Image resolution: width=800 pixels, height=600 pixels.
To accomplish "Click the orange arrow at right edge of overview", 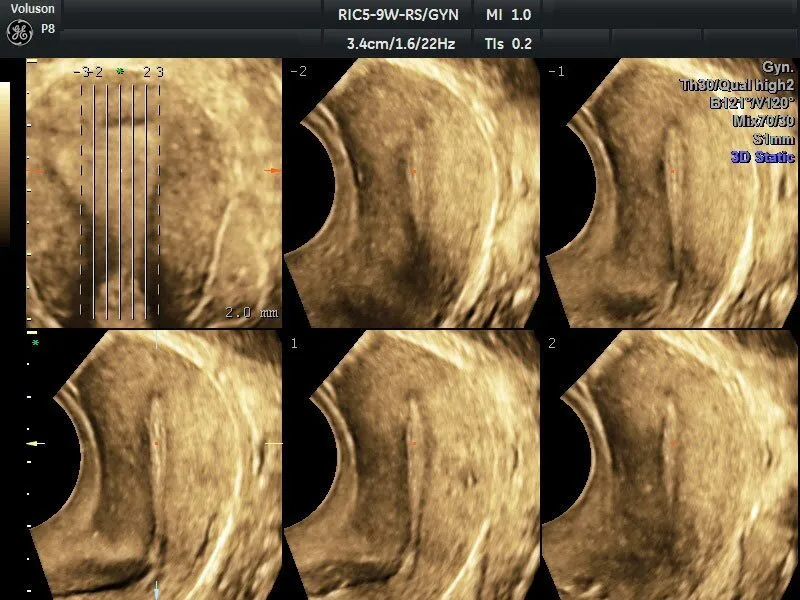I will click(x=272, y=171).
